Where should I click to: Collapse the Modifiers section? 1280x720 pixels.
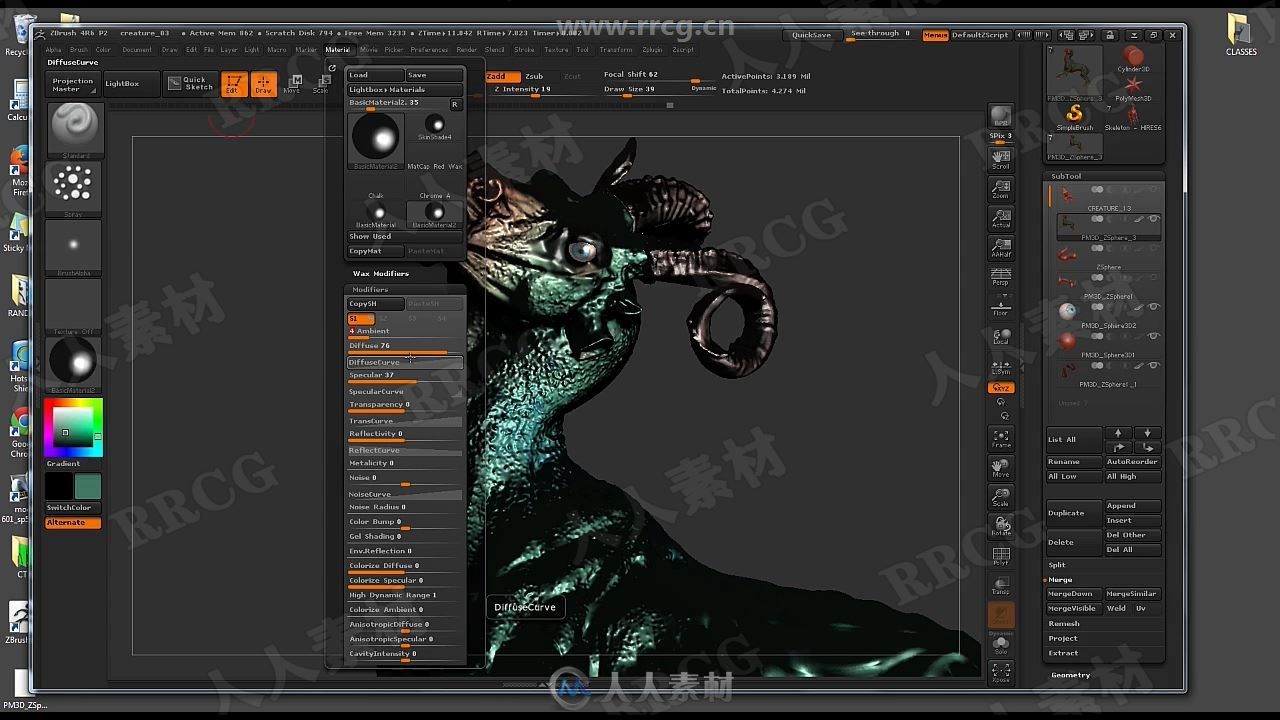370,289
